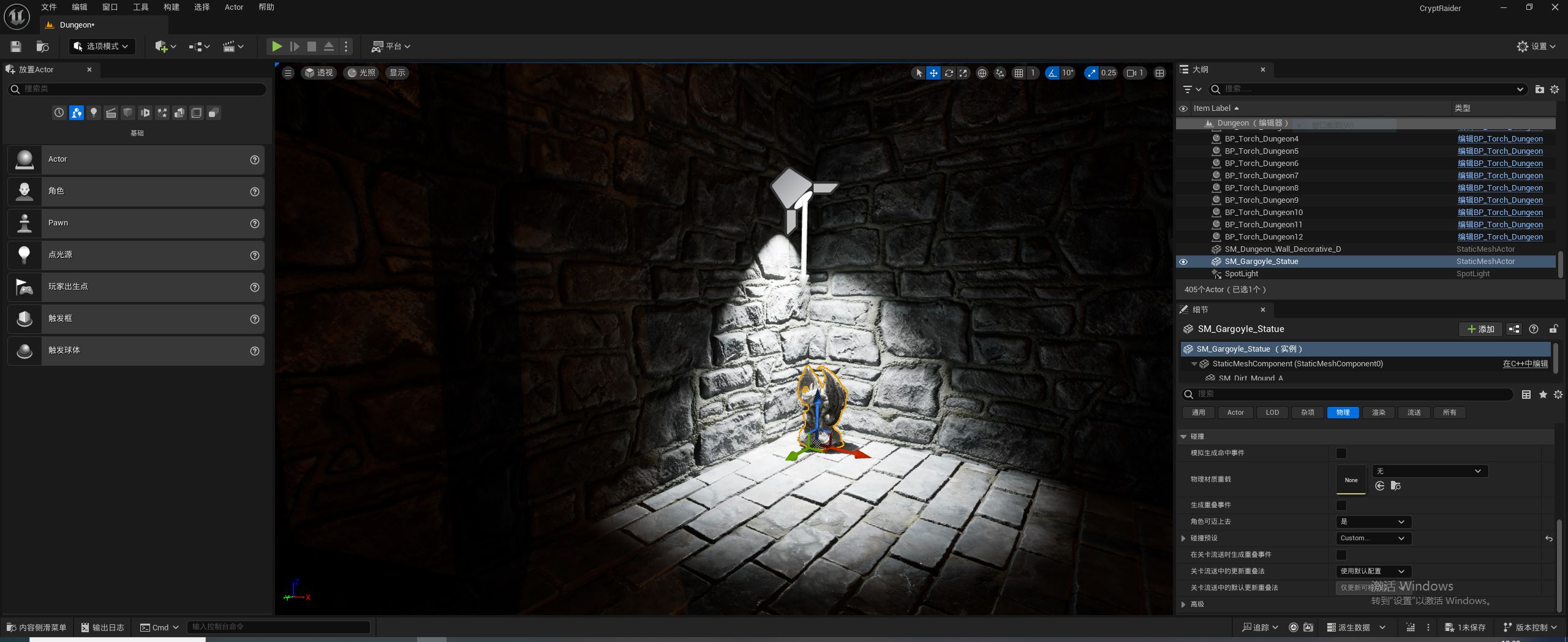Viewport: 1568px width, 642px height.
Task: Select the viewport Select (arrow) tool
Action: coord(919,73)
